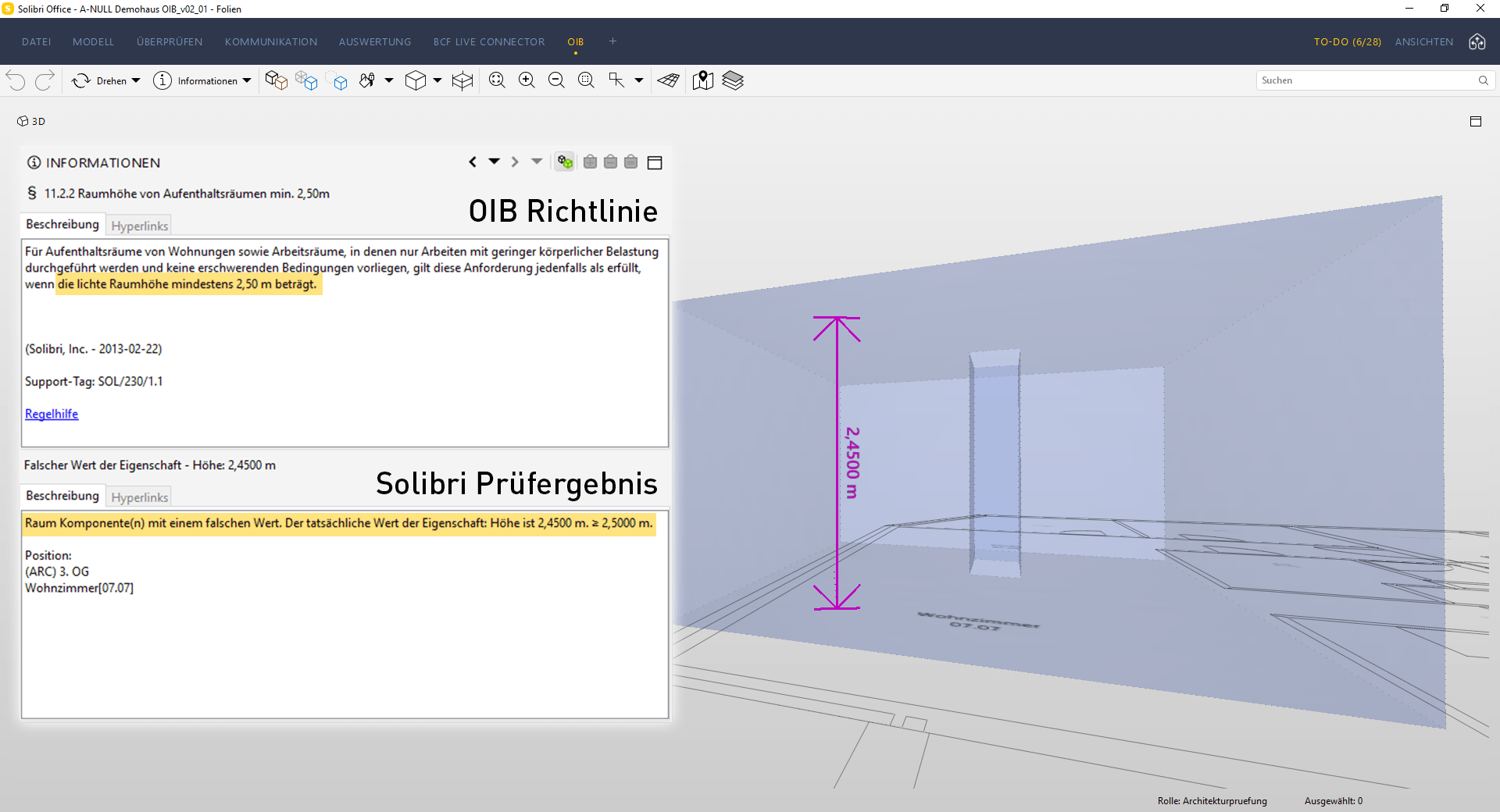Open the Drehen navigation mode dropdown
Screen dimensions: 1500x812
click(136, 80)
